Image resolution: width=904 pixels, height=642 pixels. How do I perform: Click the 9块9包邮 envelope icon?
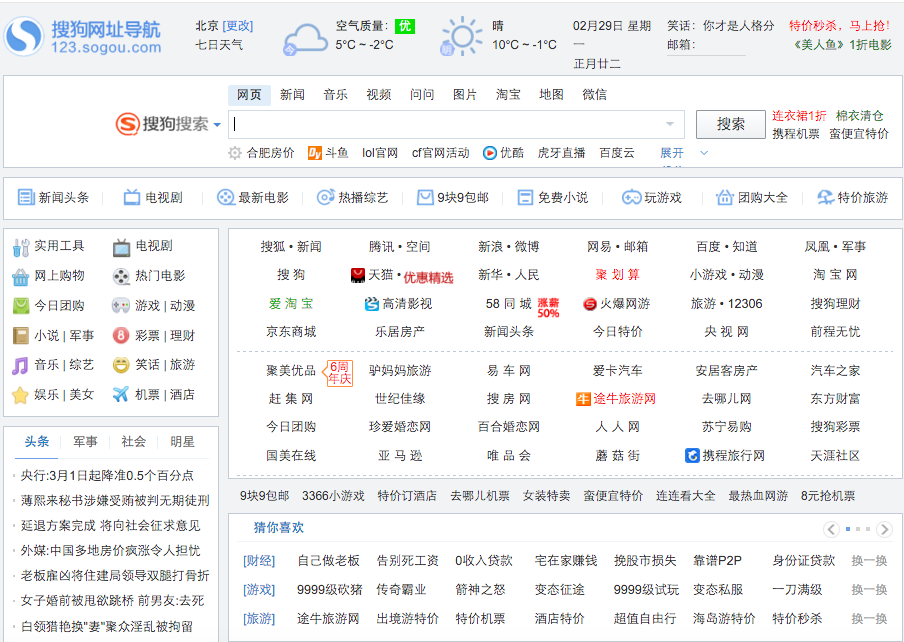click(425, 197)
